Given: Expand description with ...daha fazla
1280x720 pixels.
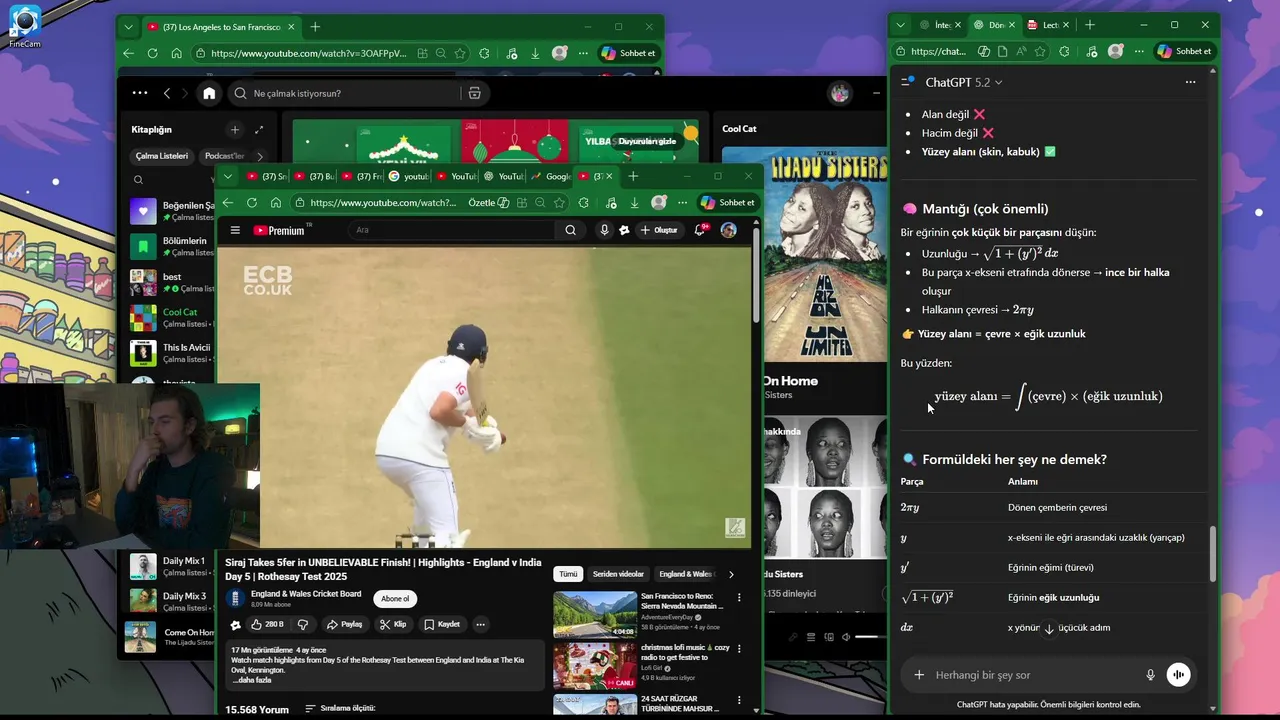Looking at the screenshot, I should pos(251,680).
